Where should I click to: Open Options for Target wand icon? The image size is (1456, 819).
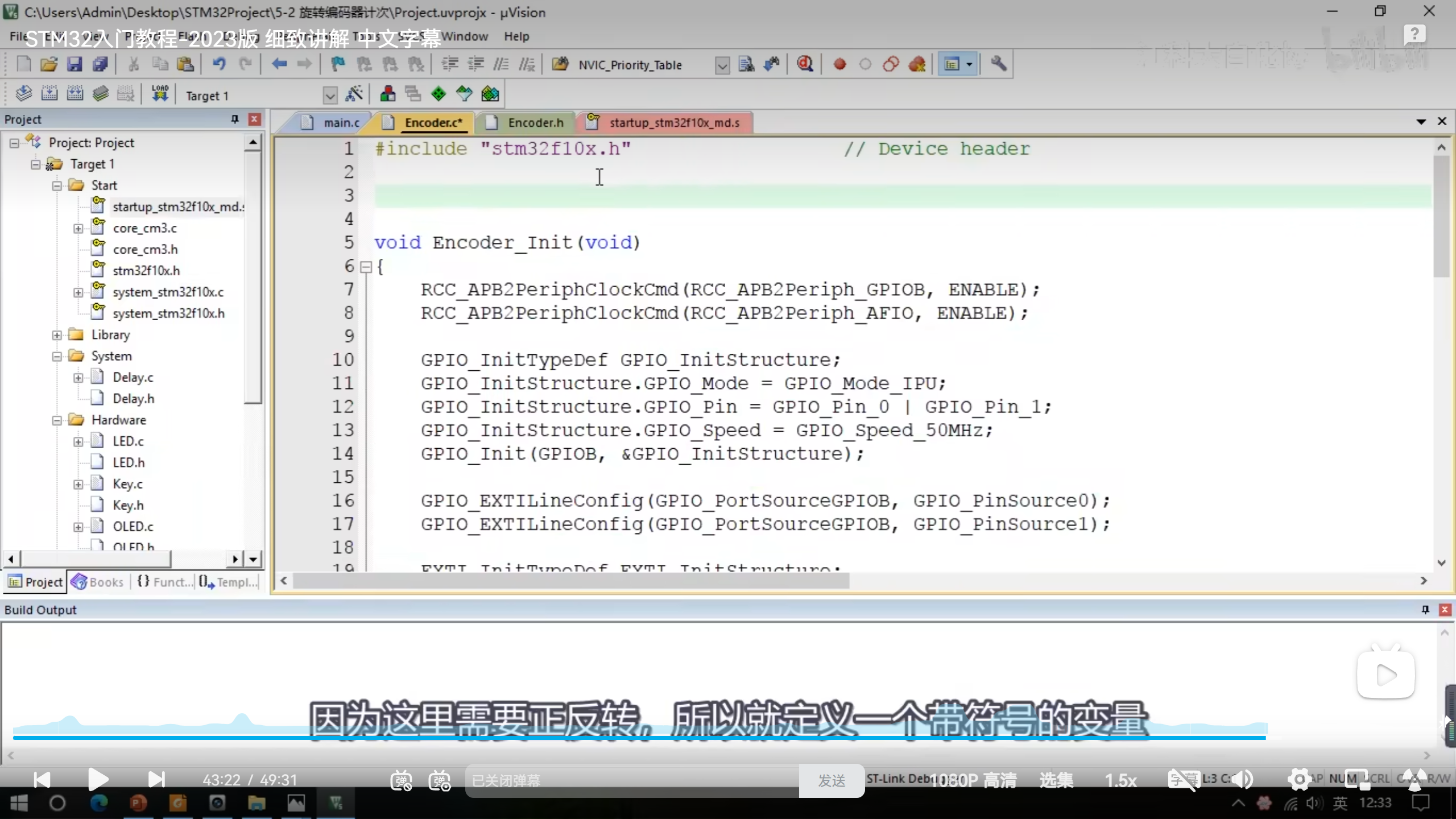pyautogui.click(x=354, y=94)
